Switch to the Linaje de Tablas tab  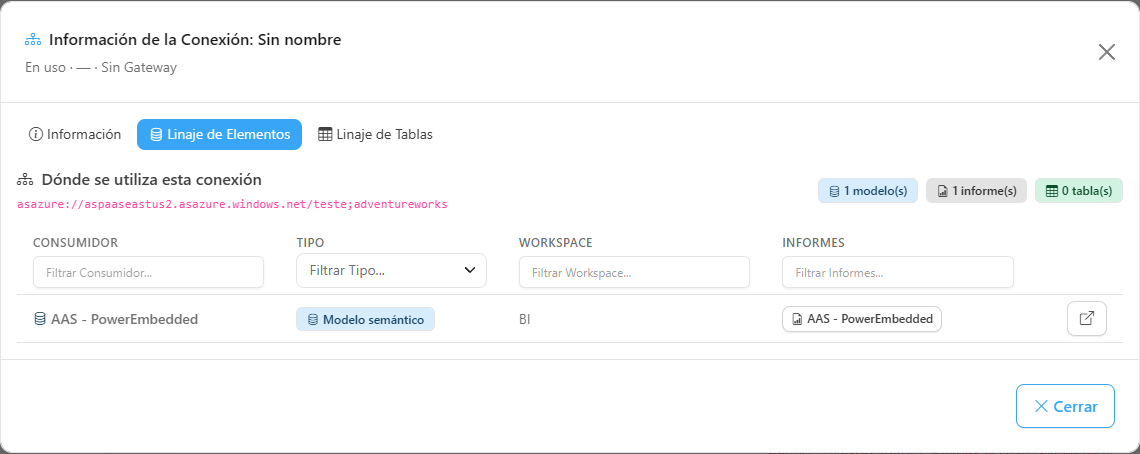(x=375, y=135)
